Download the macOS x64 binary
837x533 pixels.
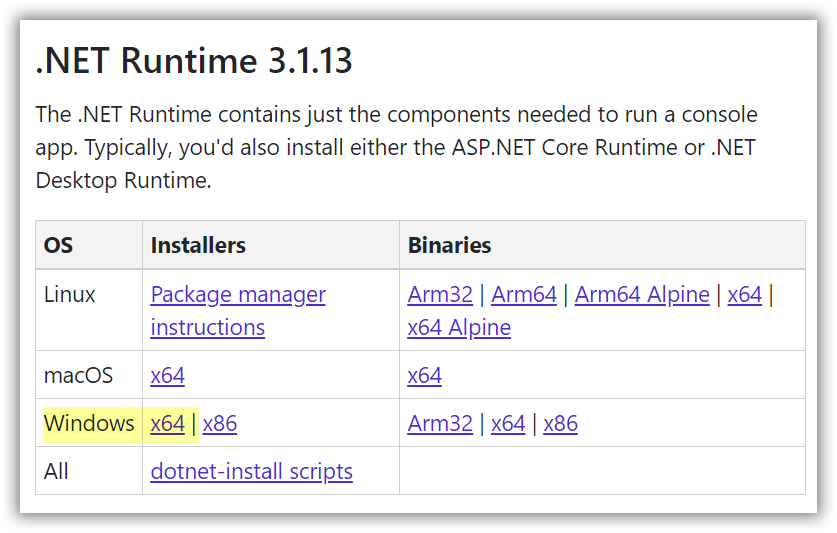424,375
